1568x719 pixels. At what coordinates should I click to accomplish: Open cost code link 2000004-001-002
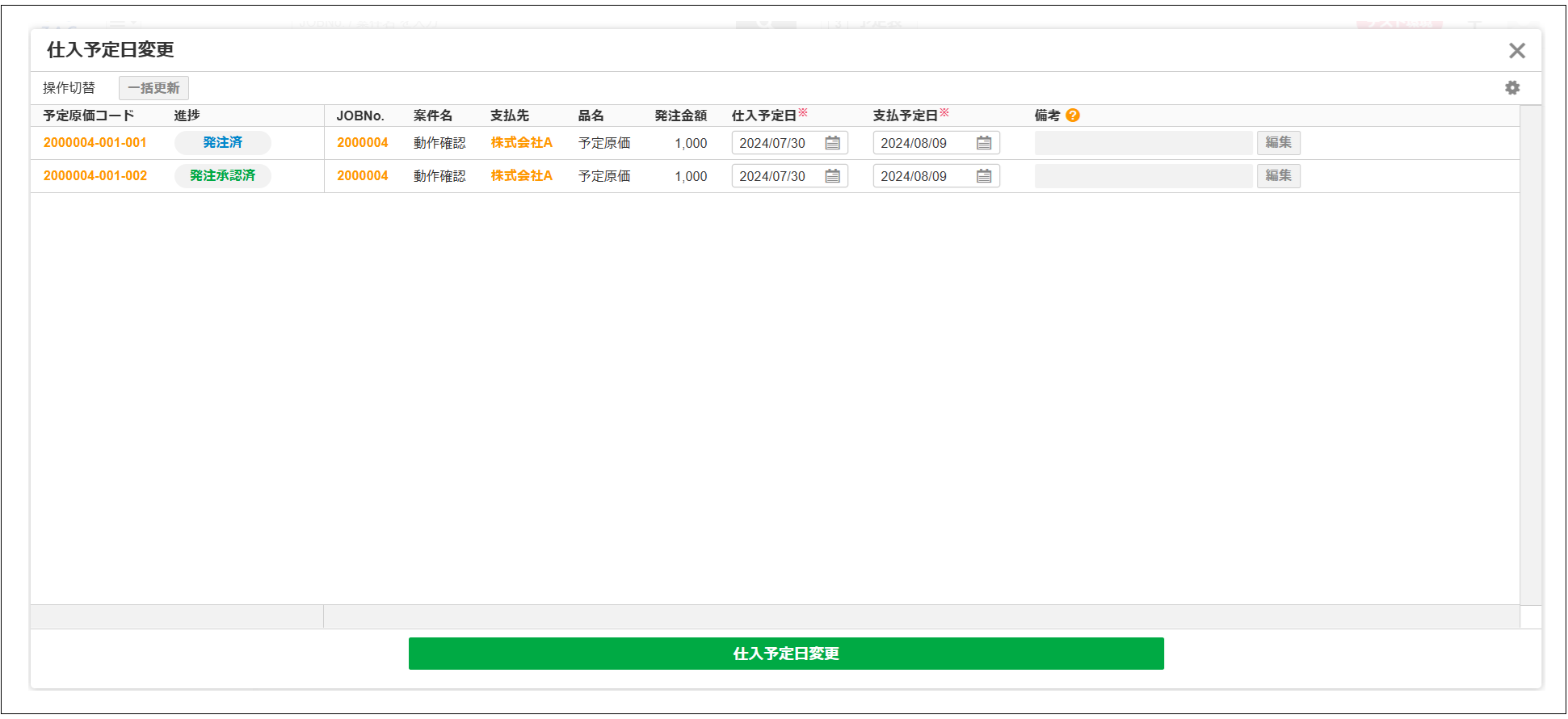tap(95, 176)
